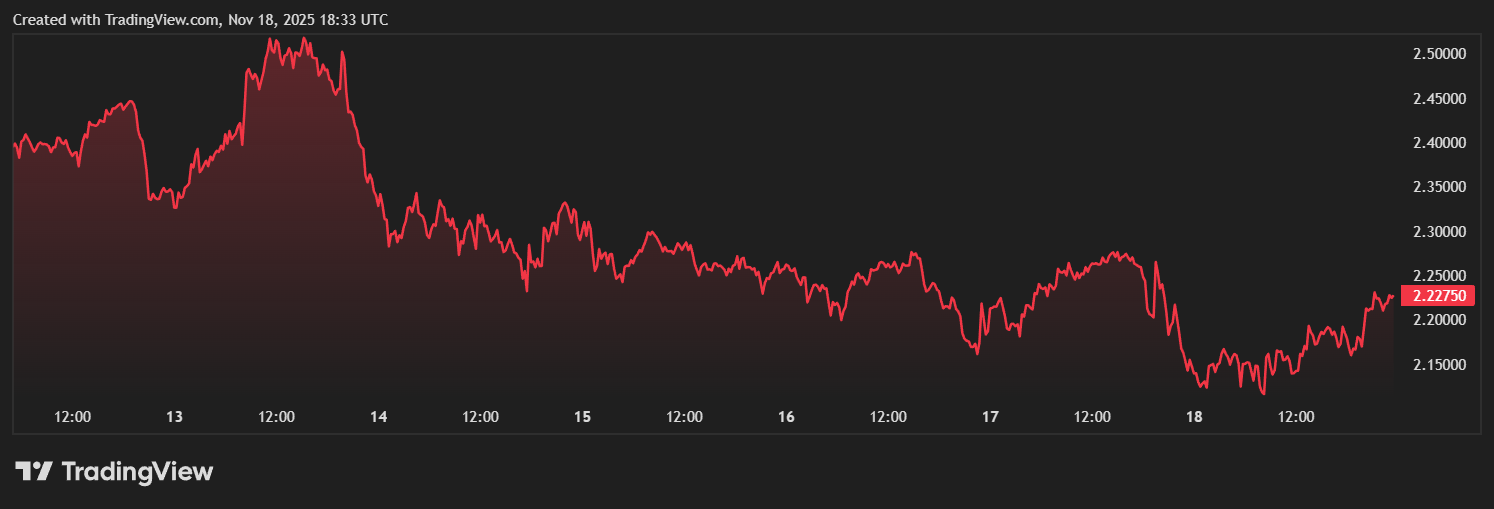The image size is (1494, 509).
Task: Click the date label 13 on time axis
Action: click(175, 416)
